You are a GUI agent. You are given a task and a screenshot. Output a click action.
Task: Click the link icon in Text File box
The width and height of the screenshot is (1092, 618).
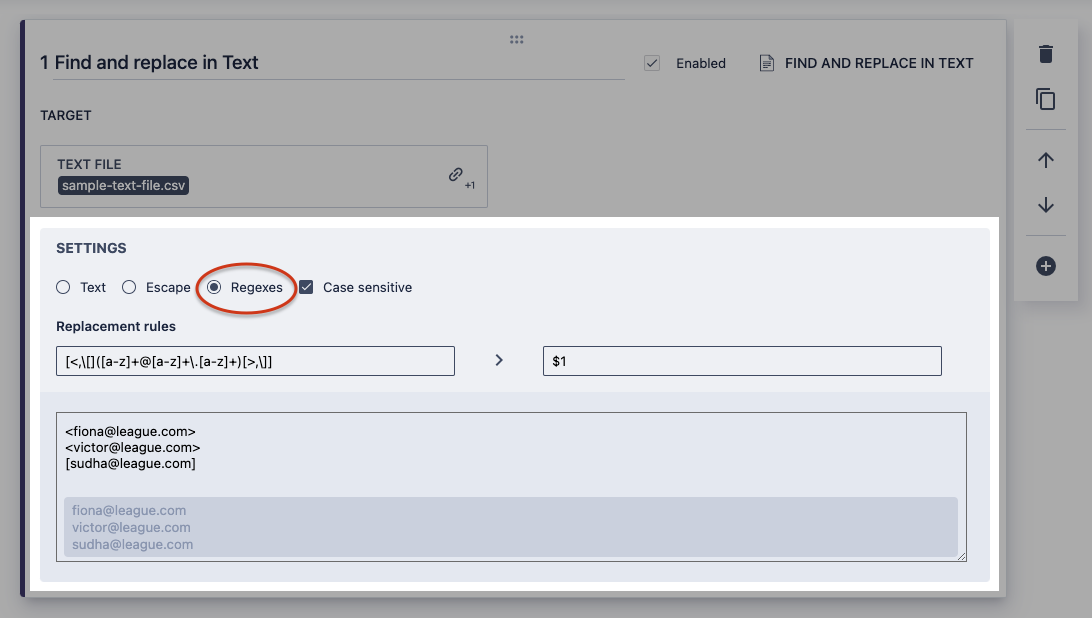pos(456,175)
